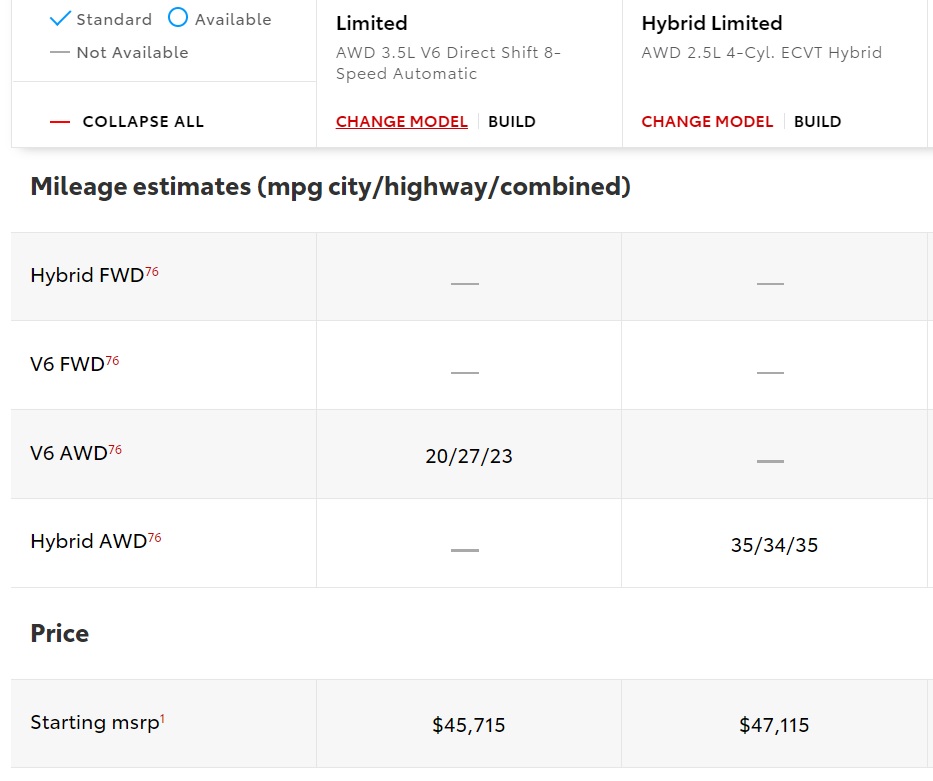
Task: Click the $47,115 starting price
Action: point(774,725)
